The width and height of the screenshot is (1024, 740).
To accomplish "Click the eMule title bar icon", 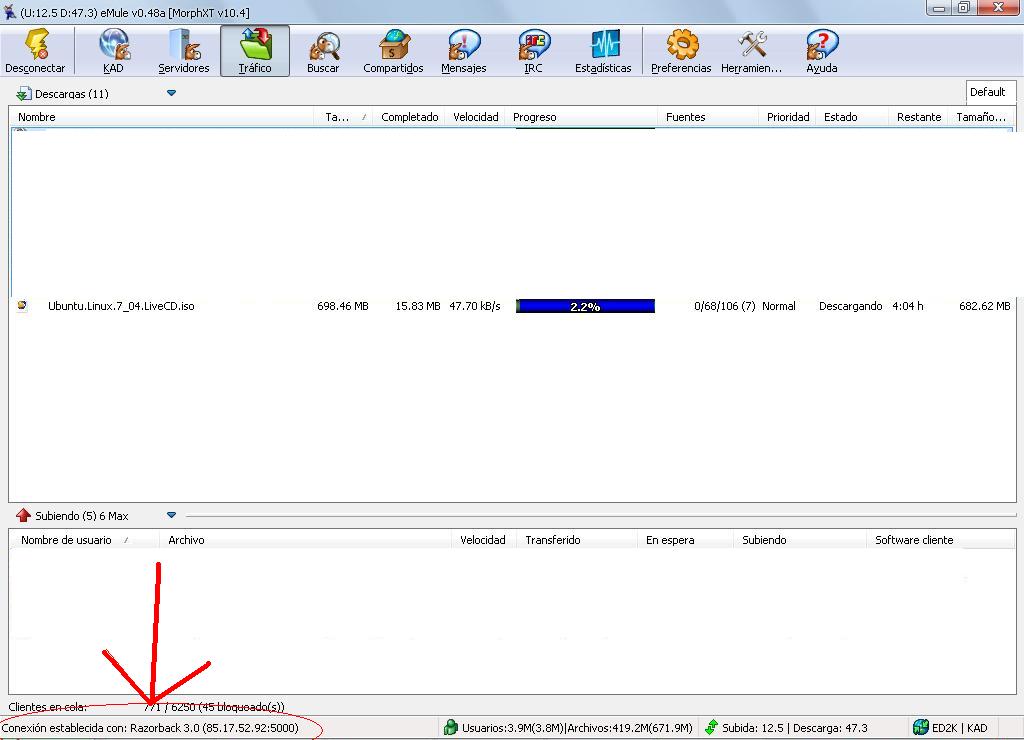I will tap(9, 12).
